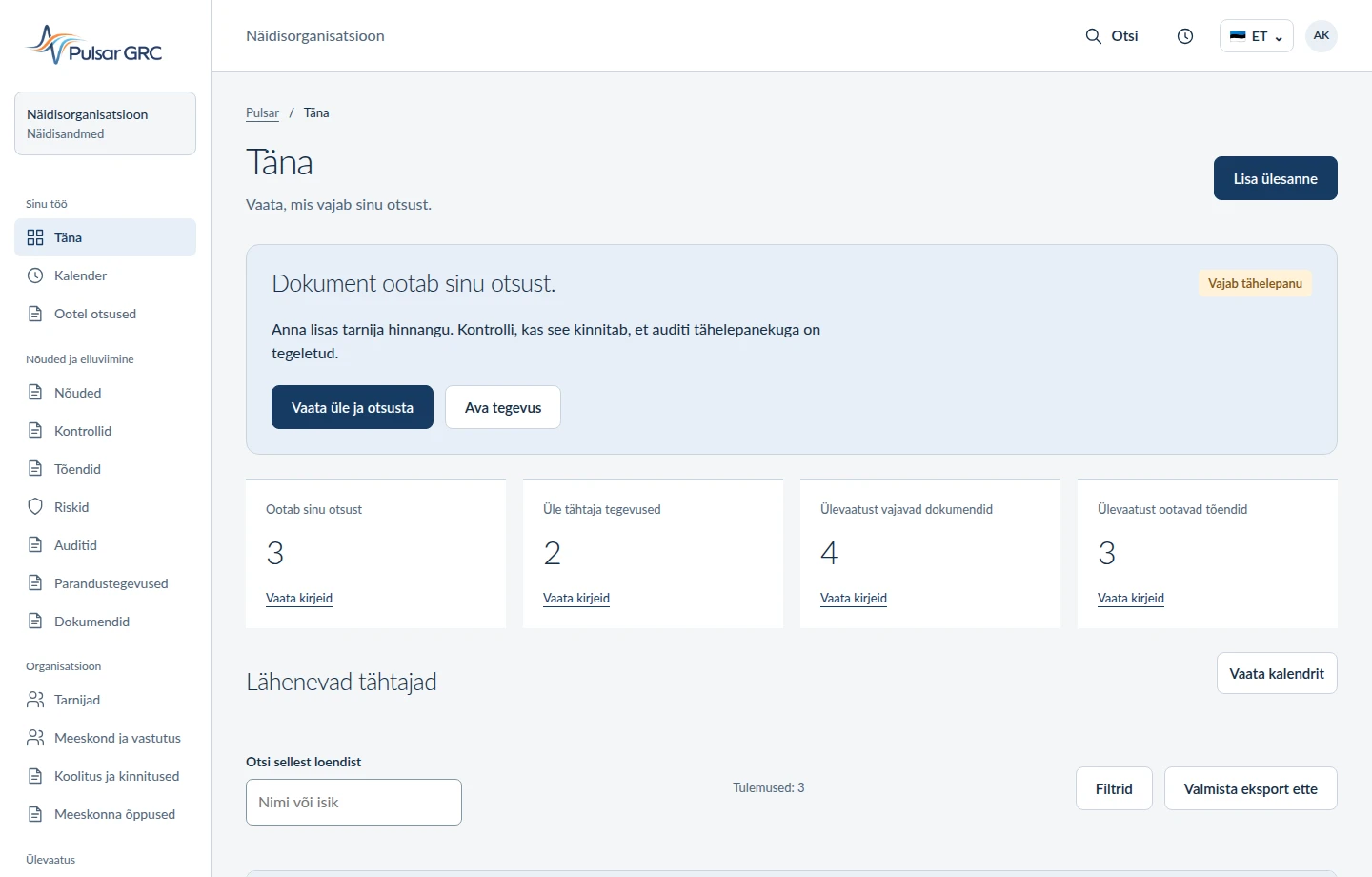Click the Nõuded document icon
Screen dimensions: 1372x877
click(x=35, y=393)
